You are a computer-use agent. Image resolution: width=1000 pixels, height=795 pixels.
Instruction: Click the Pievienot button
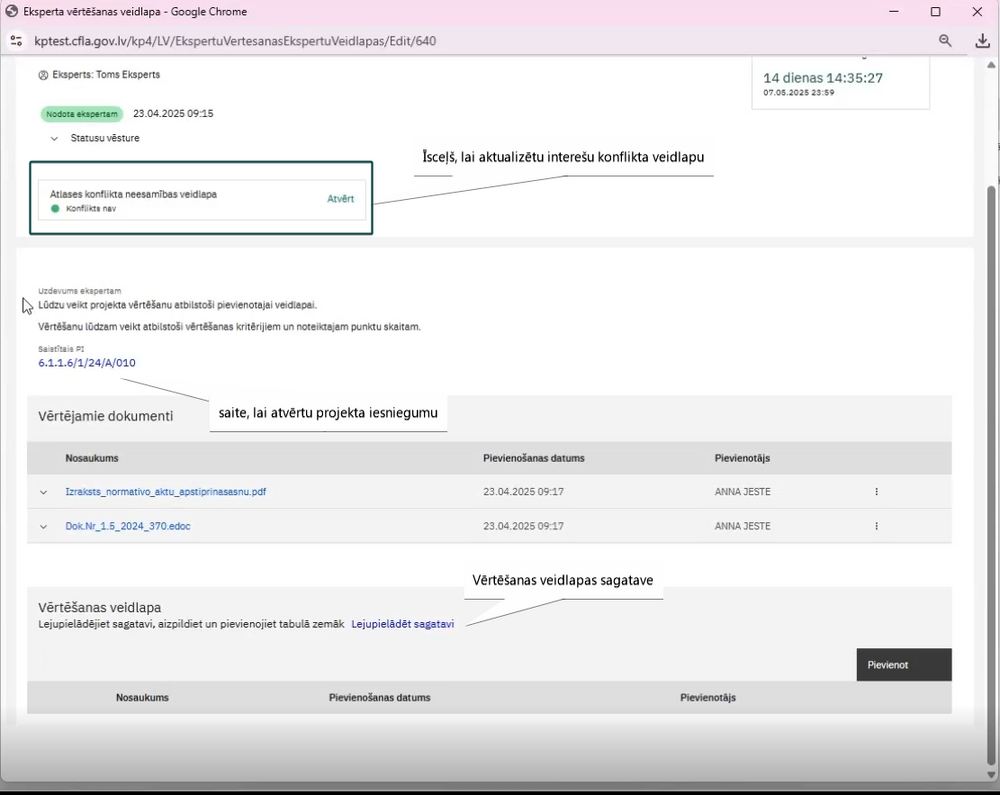[904, 665]
